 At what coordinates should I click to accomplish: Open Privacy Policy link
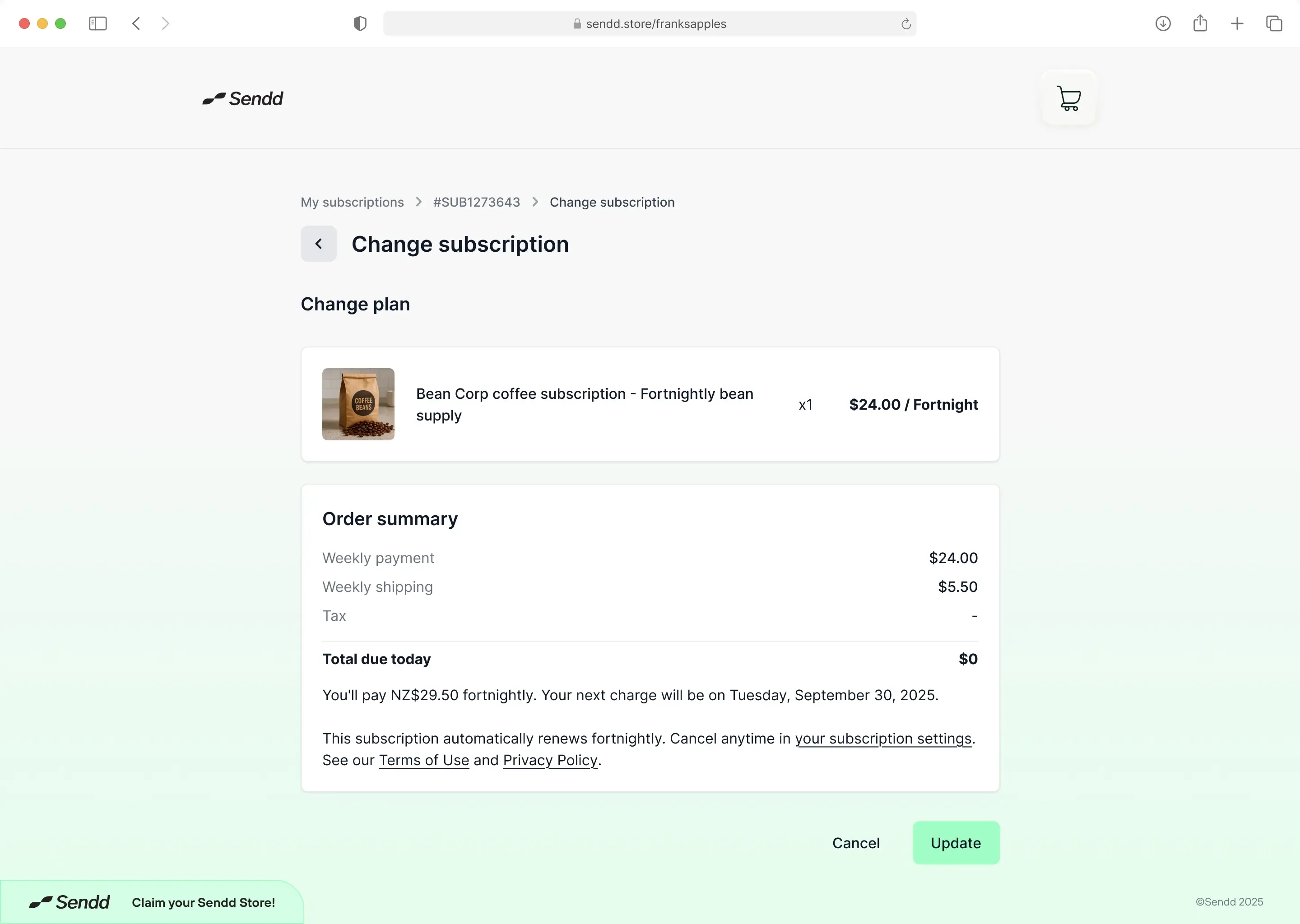click(550, 760)
